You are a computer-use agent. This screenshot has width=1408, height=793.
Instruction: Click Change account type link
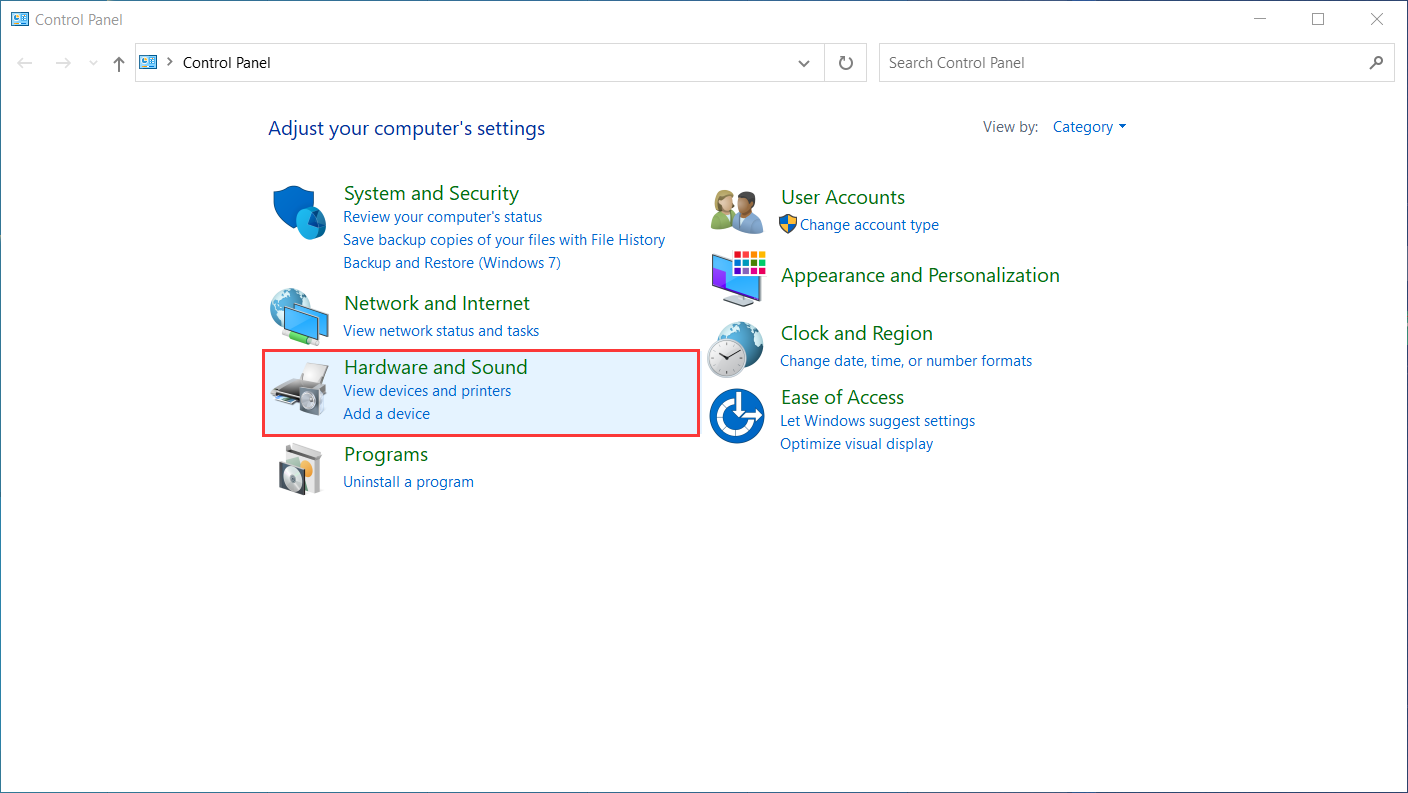click(x=869, y=225)
